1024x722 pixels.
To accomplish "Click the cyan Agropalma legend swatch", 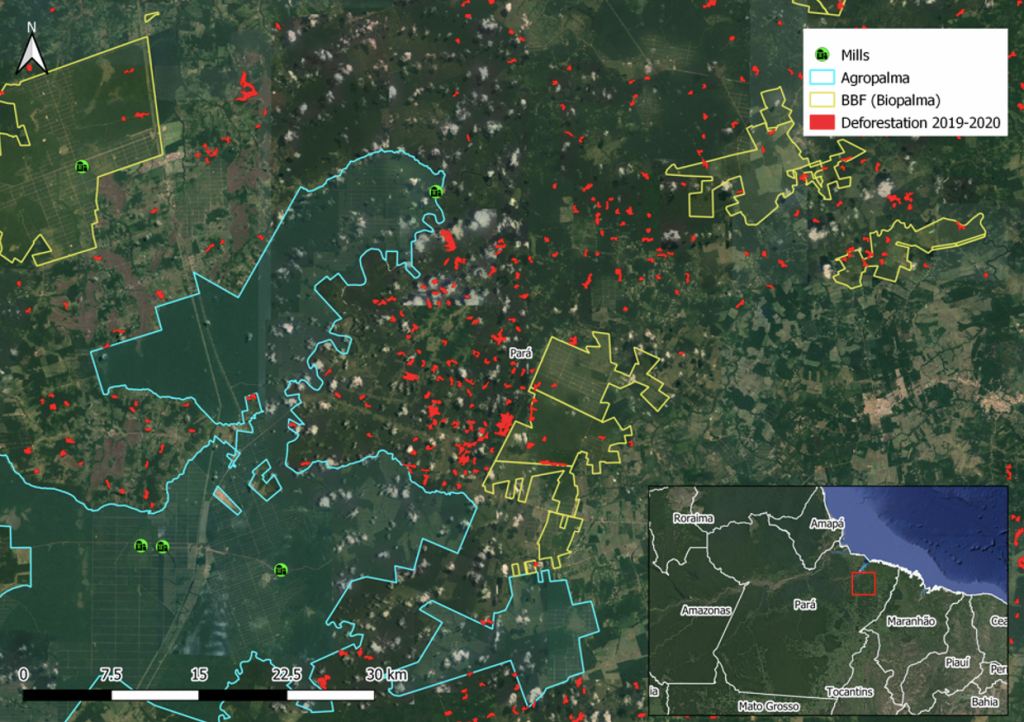I will click(821, 77).
